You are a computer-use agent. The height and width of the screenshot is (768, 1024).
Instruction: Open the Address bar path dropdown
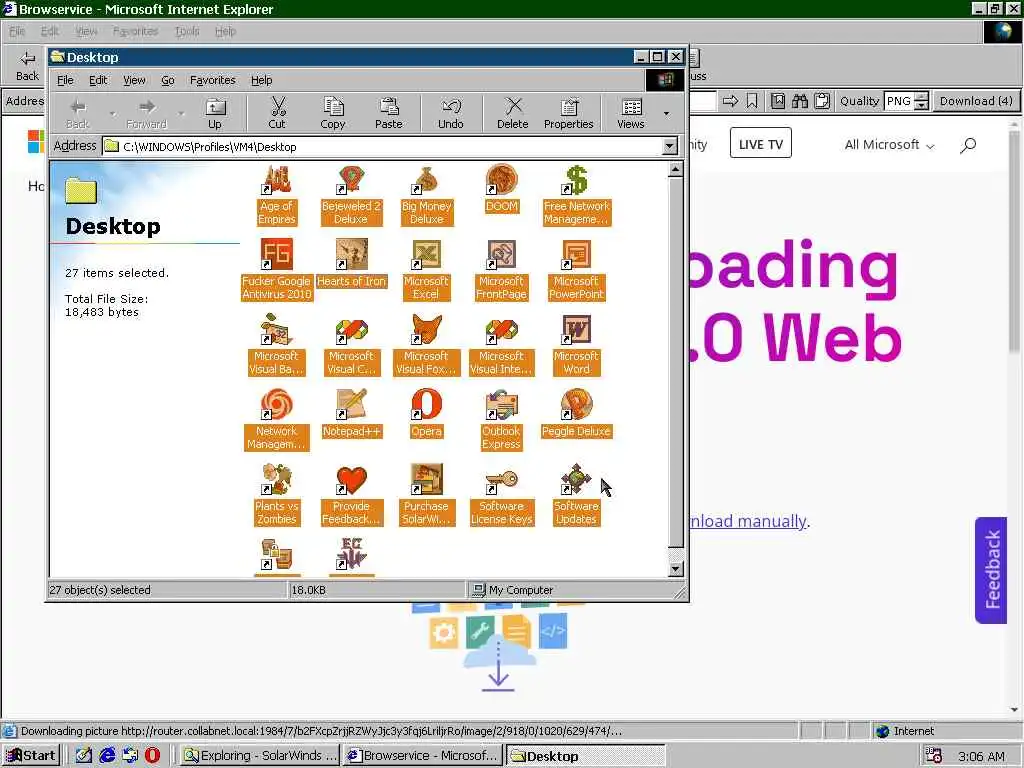669,146
